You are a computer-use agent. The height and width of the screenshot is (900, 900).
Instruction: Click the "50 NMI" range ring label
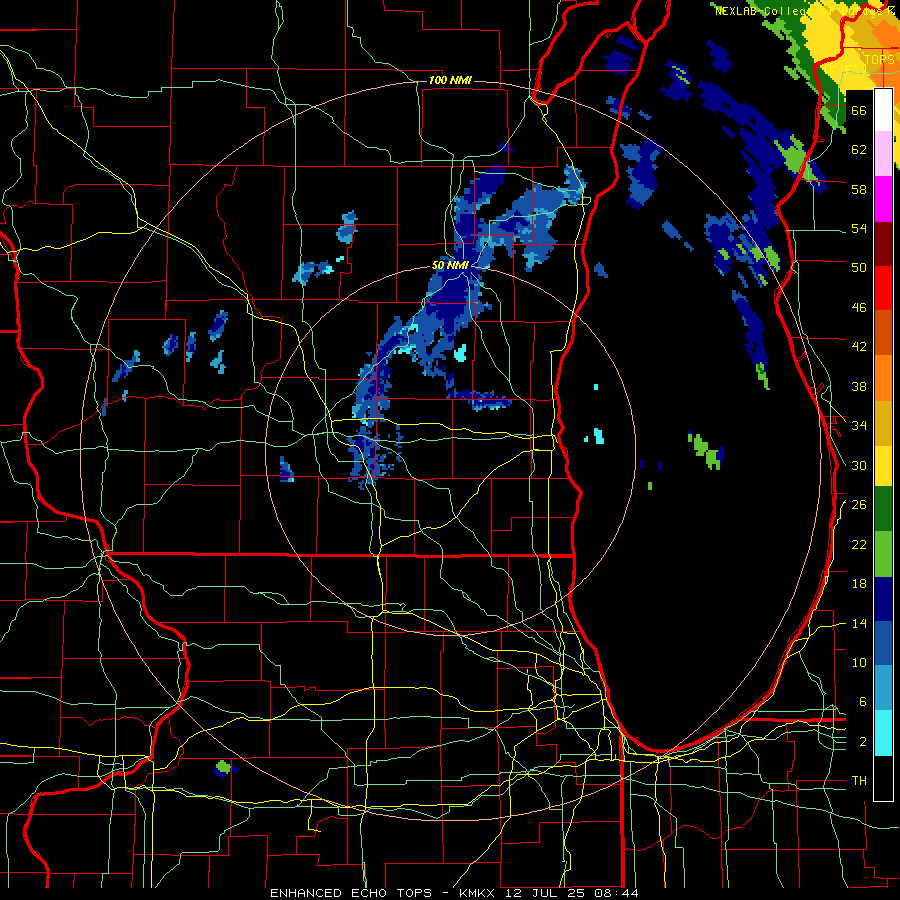[451, 265]
